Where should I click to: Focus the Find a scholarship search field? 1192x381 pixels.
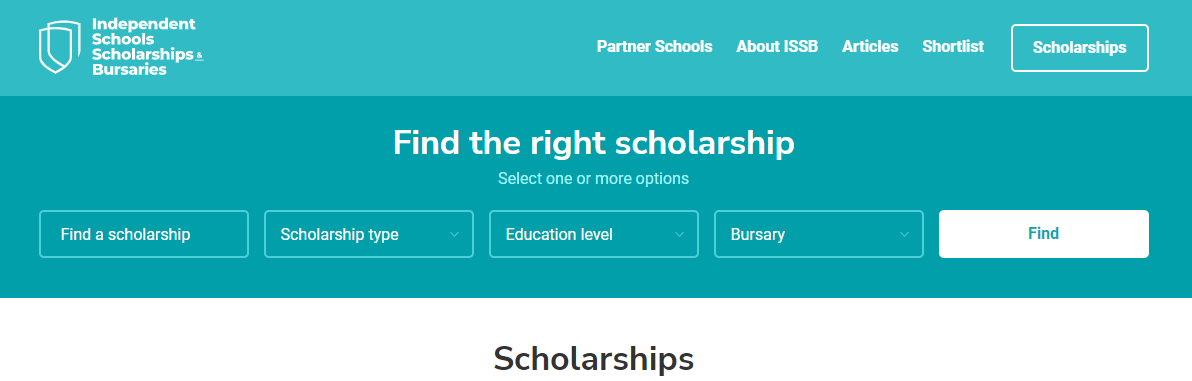pyautogui.click(x=144, y=234)
